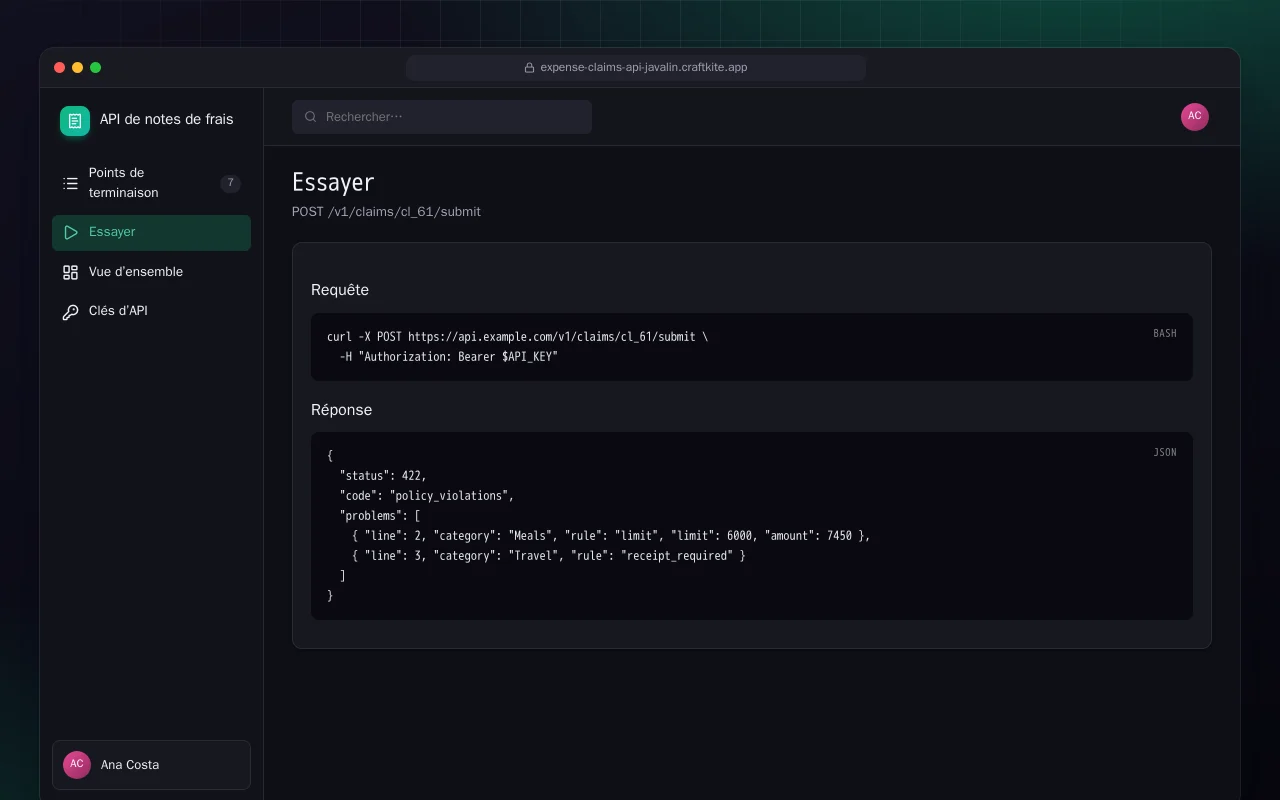Click the API de notes de frais title
The image size is (1280, 800).
166,119
